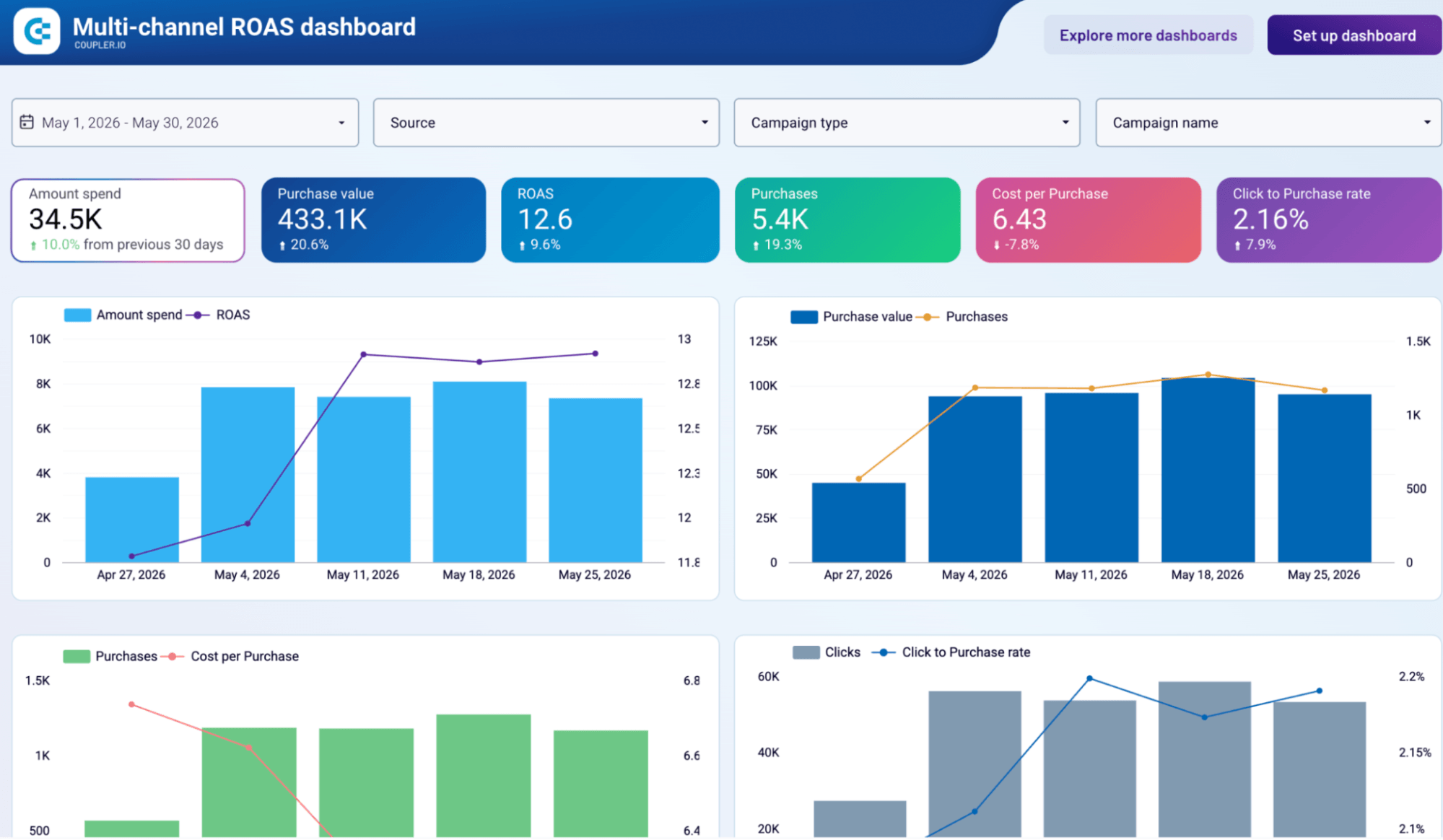Click the Multi-channel ROAS dashboard title
This screenshot has width=1443, height=840.
pyautogui.click(x=244, y=27)
